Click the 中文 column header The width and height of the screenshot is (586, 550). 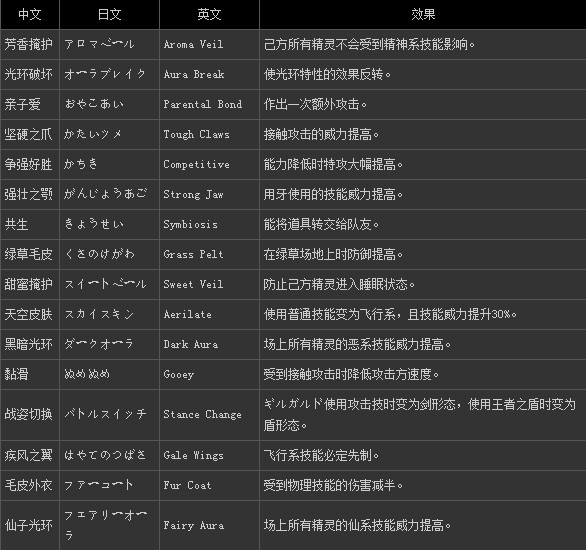(30, 15)
